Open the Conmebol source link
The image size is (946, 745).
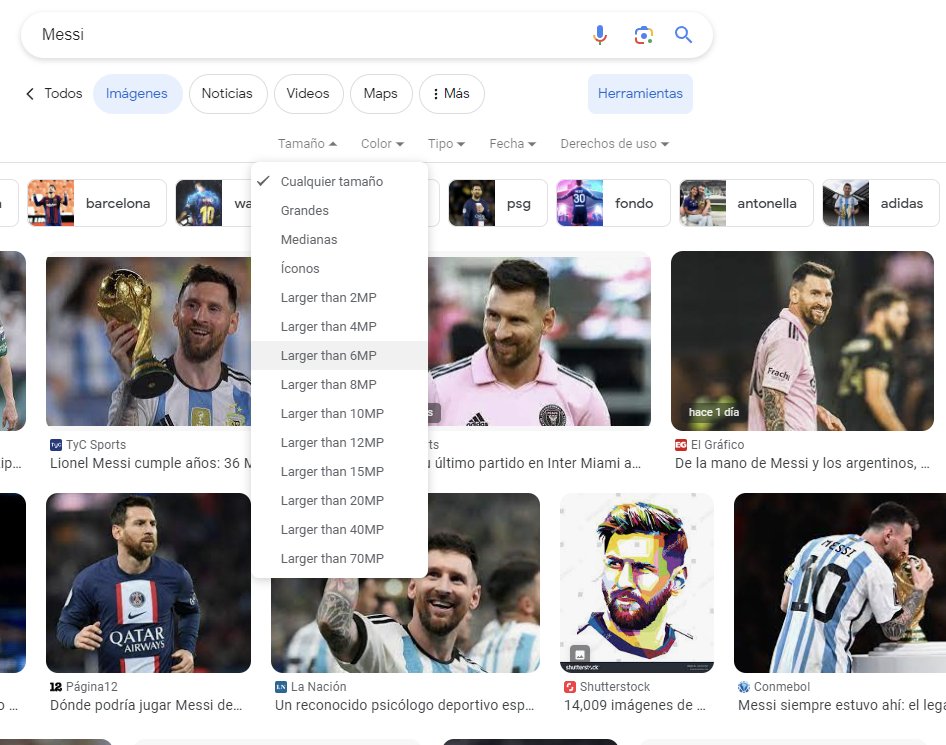(775, 686)
